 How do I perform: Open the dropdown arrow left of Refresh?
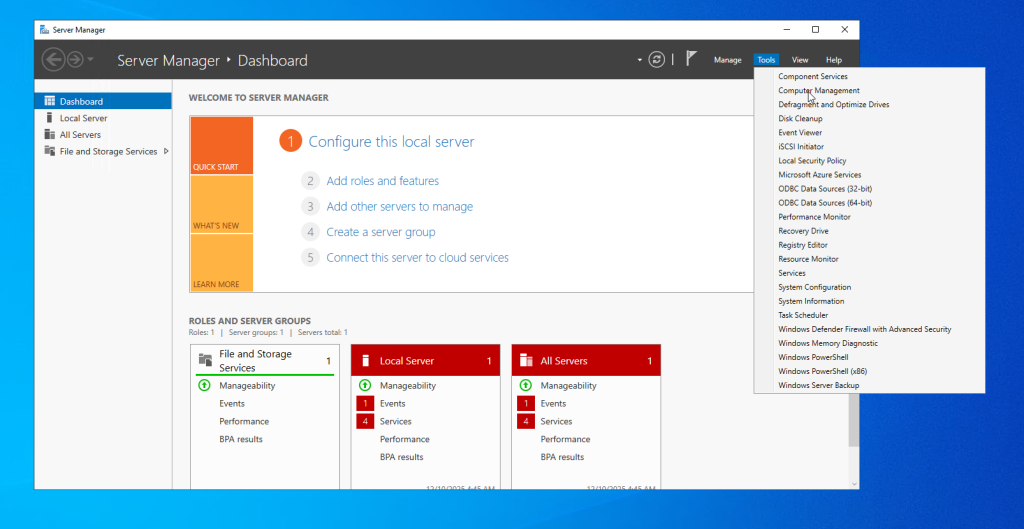(640, 60)
